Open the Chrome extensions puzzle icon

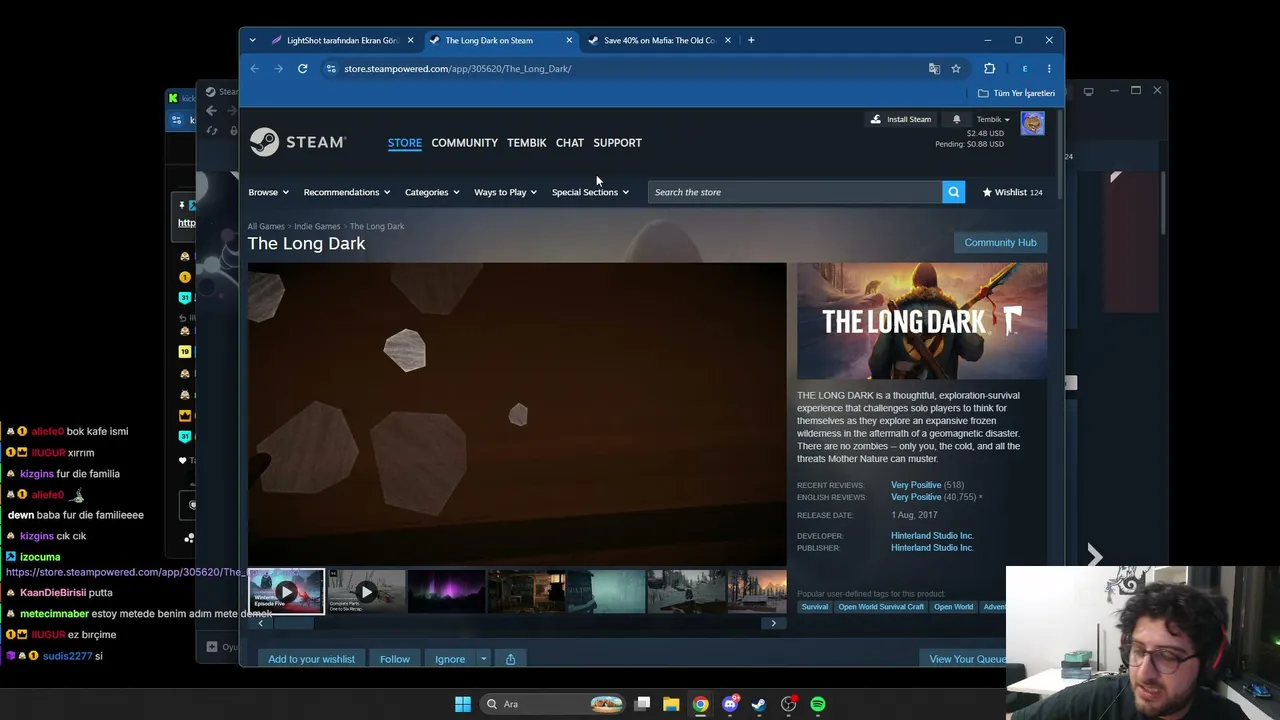coord(989,69)
